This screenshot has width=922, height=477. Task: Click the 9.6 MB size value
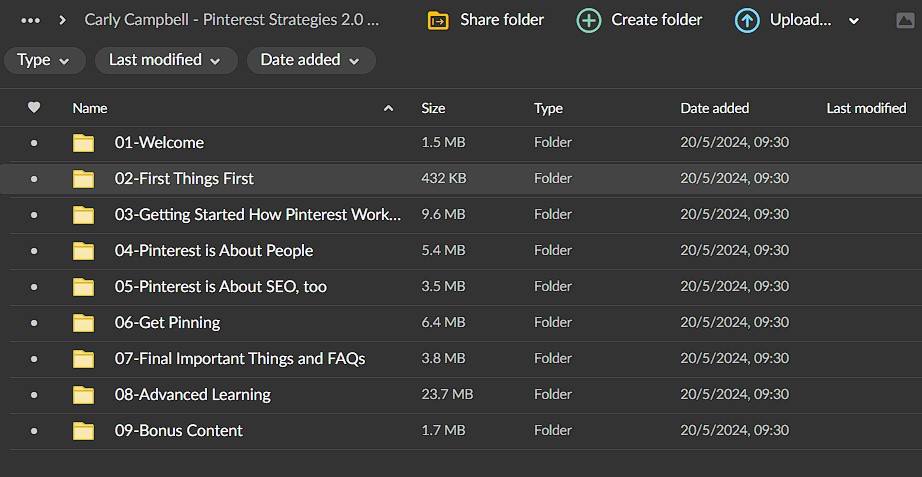443,215
